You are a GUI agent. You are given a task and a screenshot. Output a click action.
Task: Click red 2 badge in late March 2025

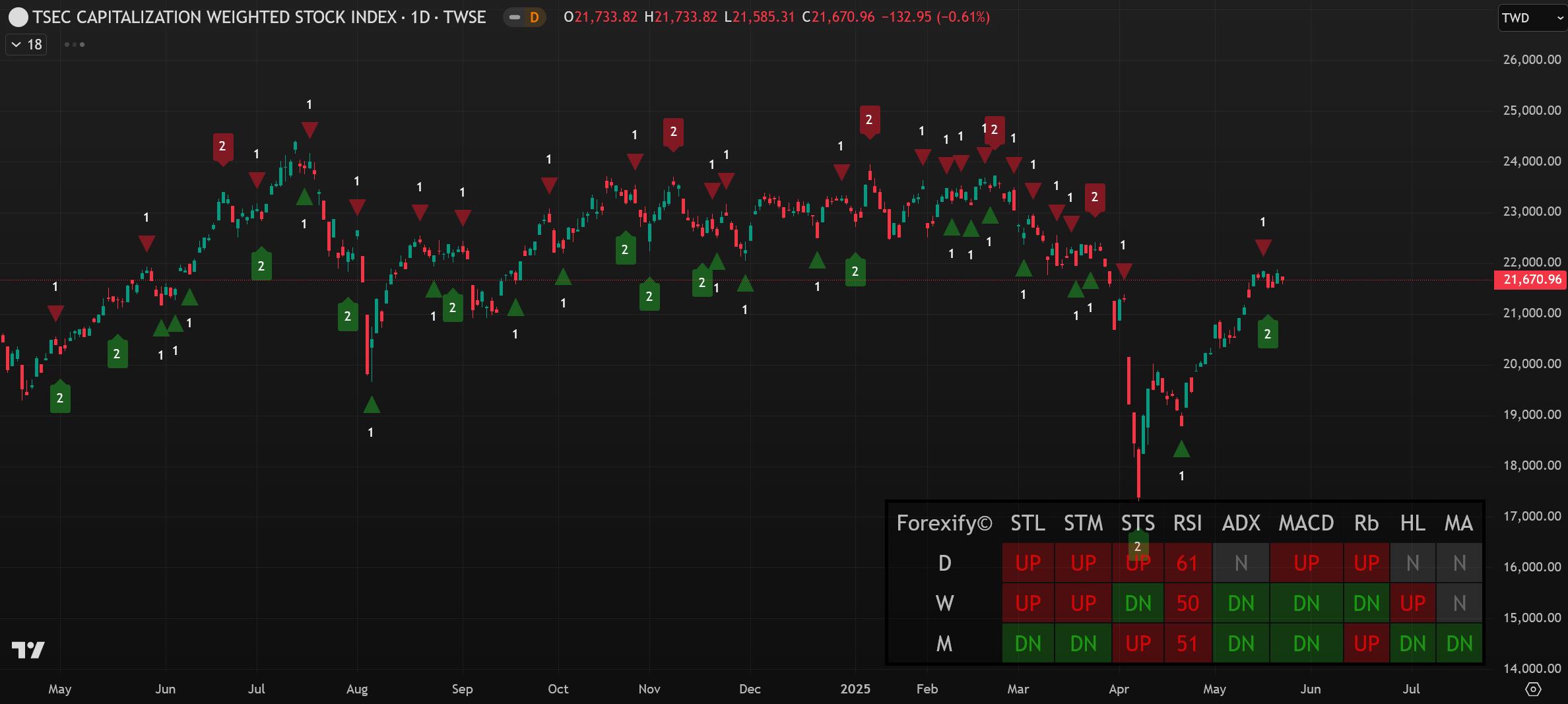click(1094, 199)
